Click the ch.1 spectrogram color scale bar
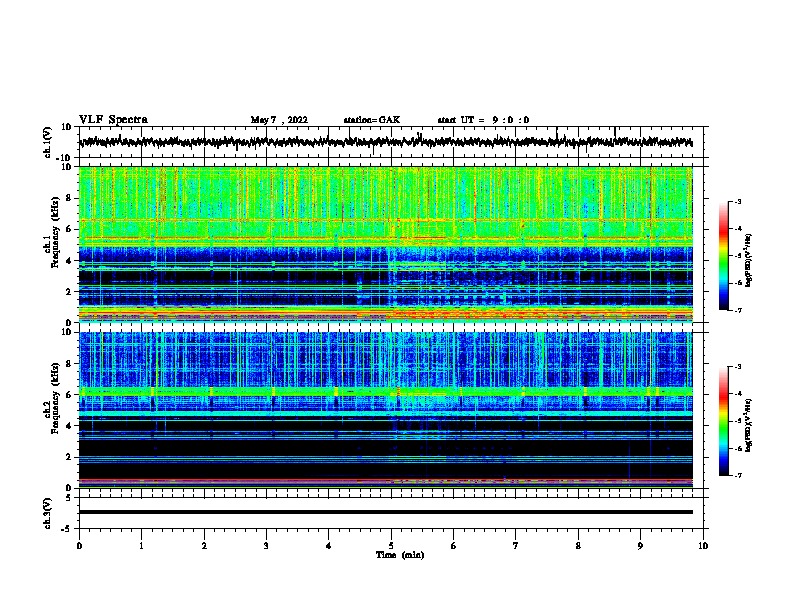Image resolution: width=792 pixels, height=612 pixels. click(724, 256)
